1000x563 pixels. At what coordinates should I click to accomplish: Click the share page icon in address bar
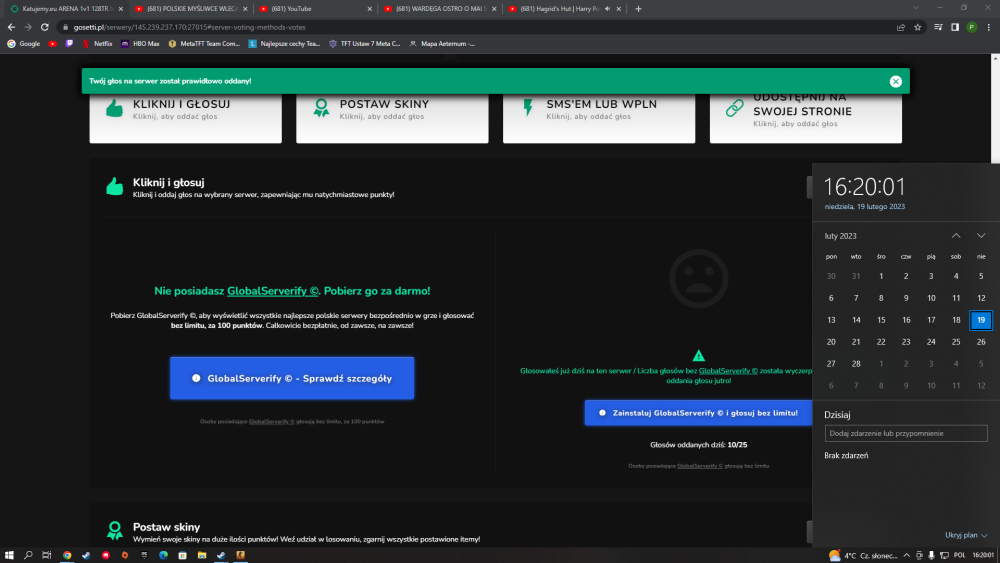(x=901, y=27)
